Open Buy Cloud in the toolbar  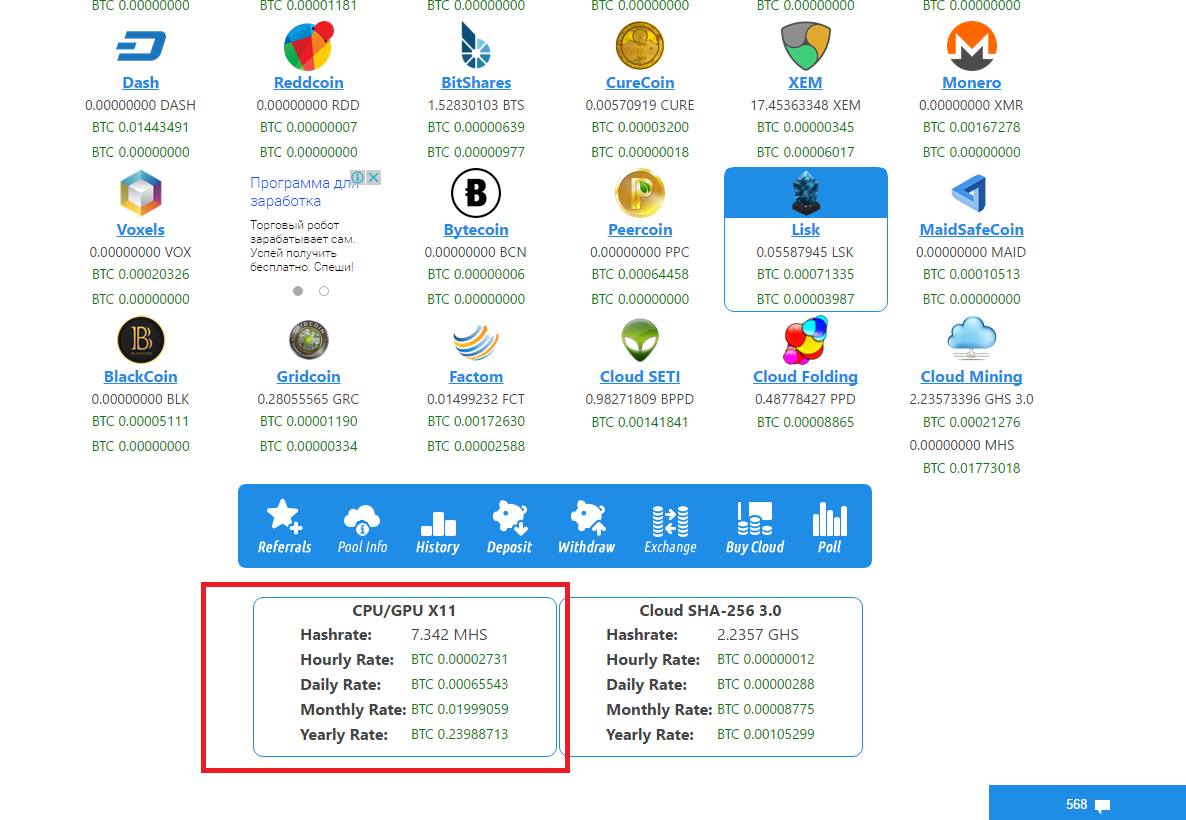[755, 526]
